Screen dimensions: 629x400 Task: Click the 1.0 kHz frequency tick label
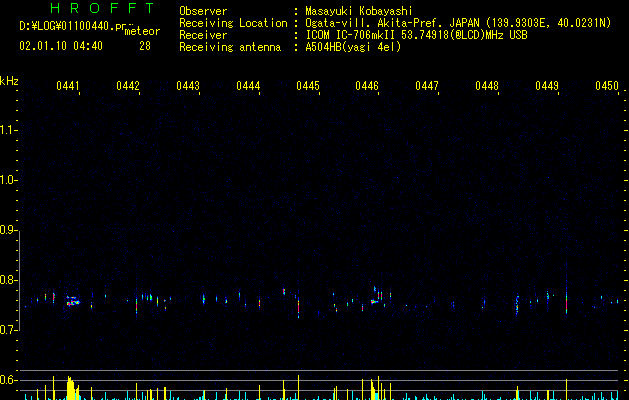(8, 180)
